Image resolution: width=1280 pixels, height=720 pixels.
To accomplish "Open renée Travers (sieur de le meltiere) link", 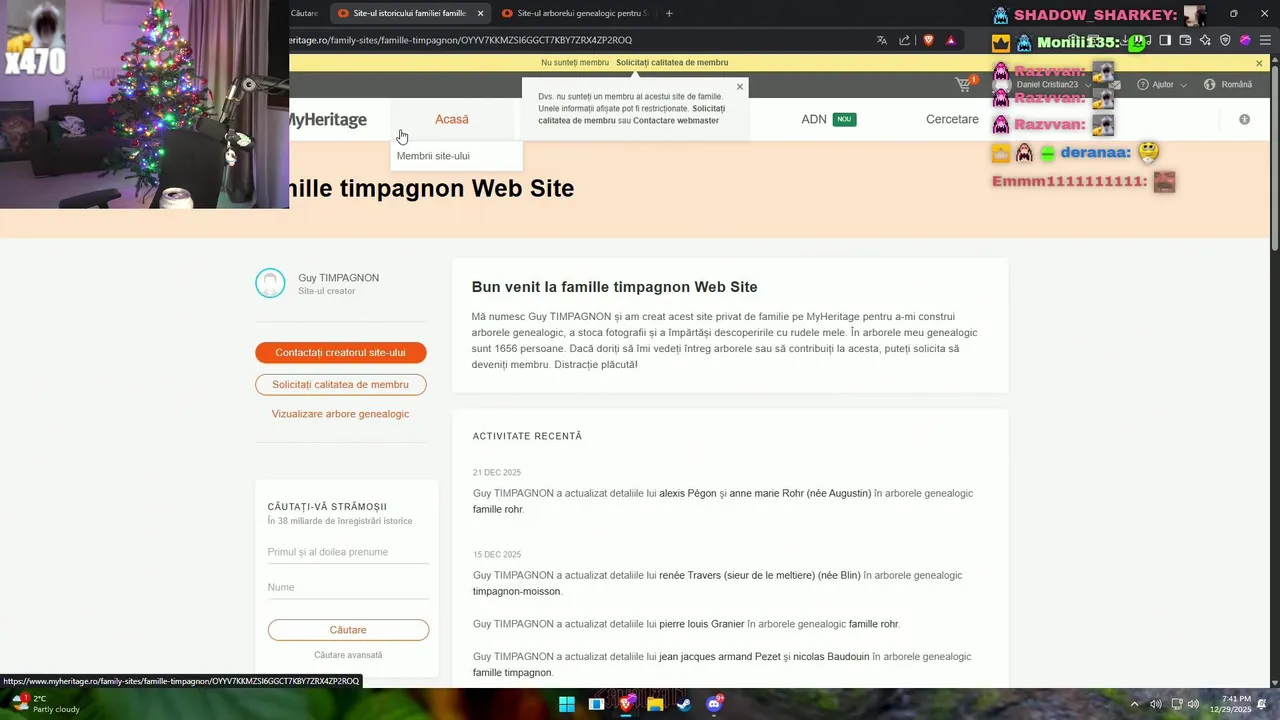I will 760,575.
